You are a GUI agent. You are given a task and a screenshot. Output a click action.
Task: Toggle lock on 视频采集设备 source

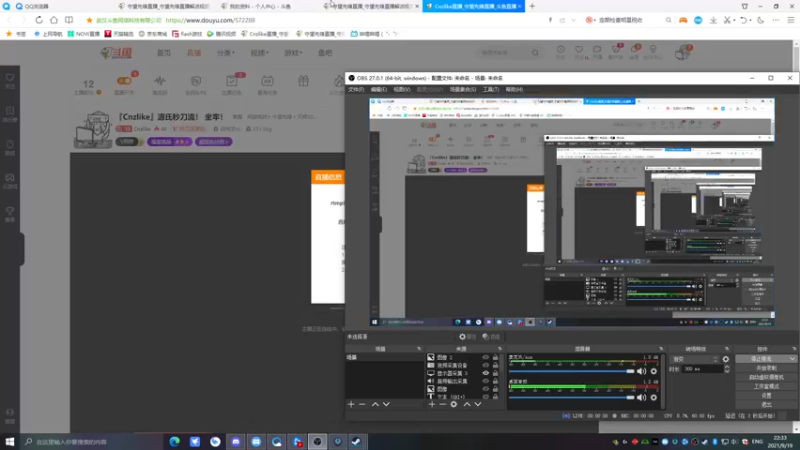click(495, 365)
